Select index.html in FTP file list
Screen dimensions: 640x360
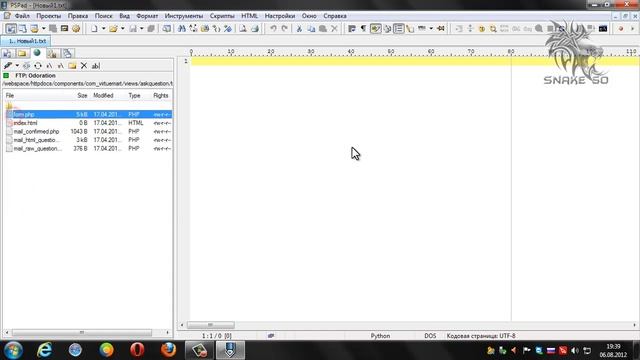(88, 123)
